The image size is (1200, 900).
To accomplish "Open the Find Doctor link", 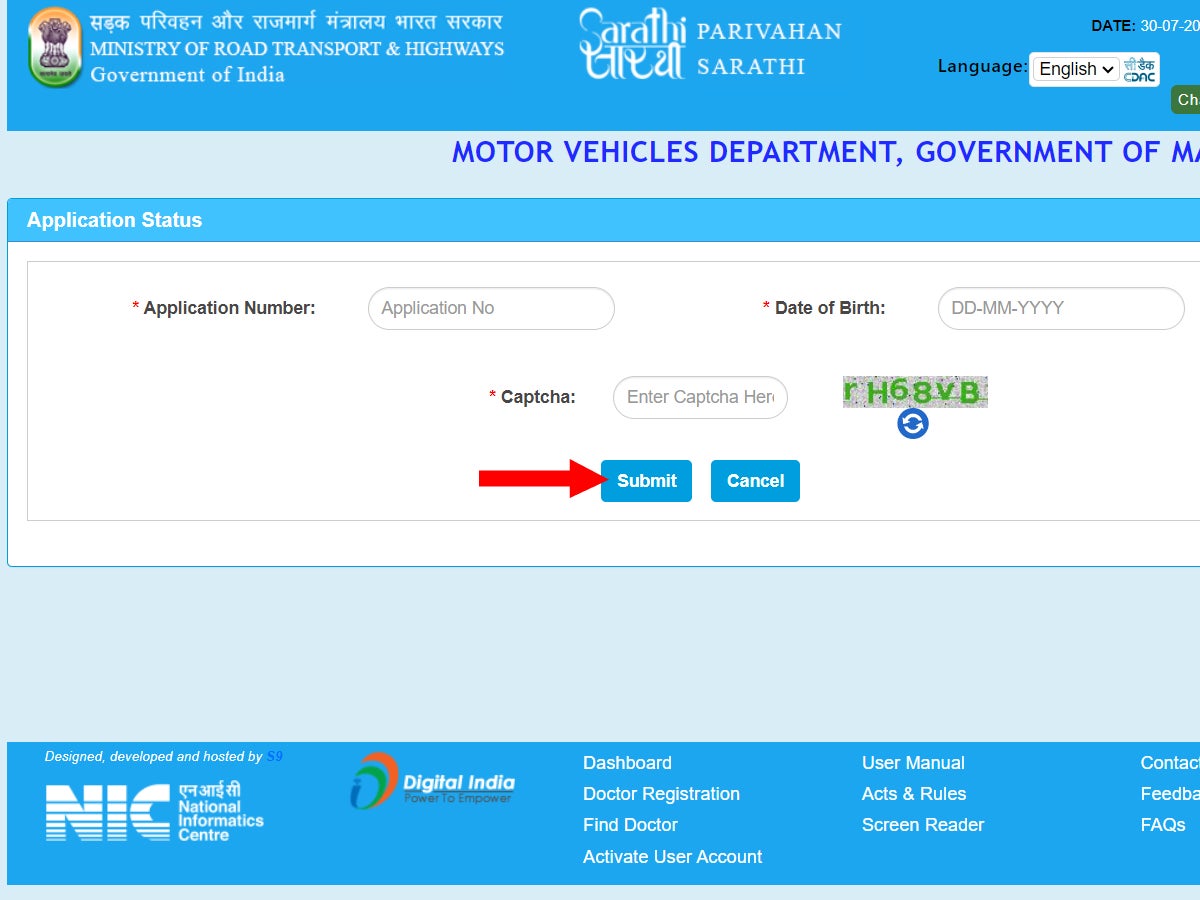I will coord(630,825).
